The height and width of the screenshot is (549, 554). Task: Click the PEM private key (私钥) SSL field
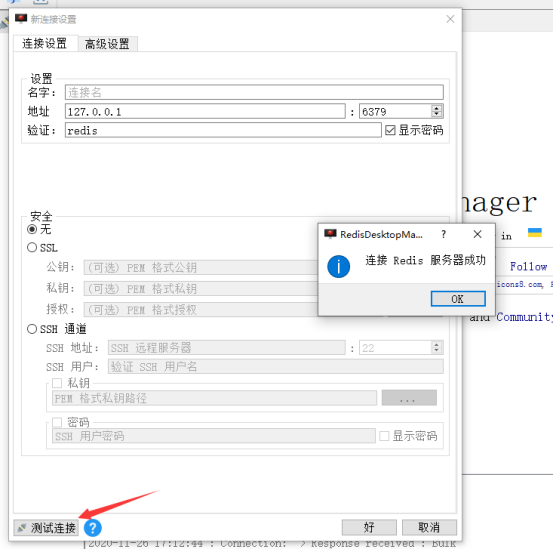[x=201, y=289]
